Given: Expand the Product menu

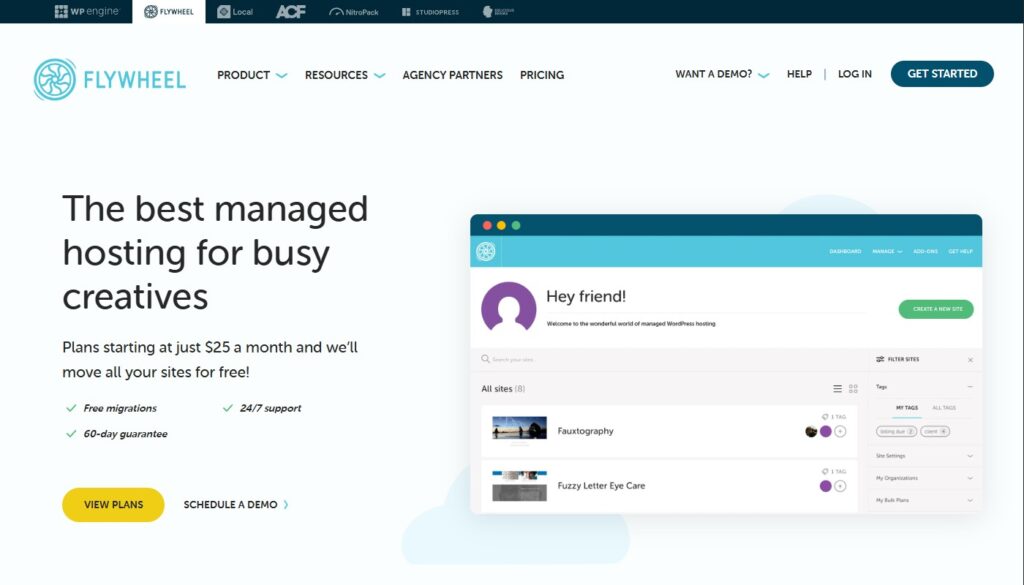Looking at the screenshot, I should [251, 75].
